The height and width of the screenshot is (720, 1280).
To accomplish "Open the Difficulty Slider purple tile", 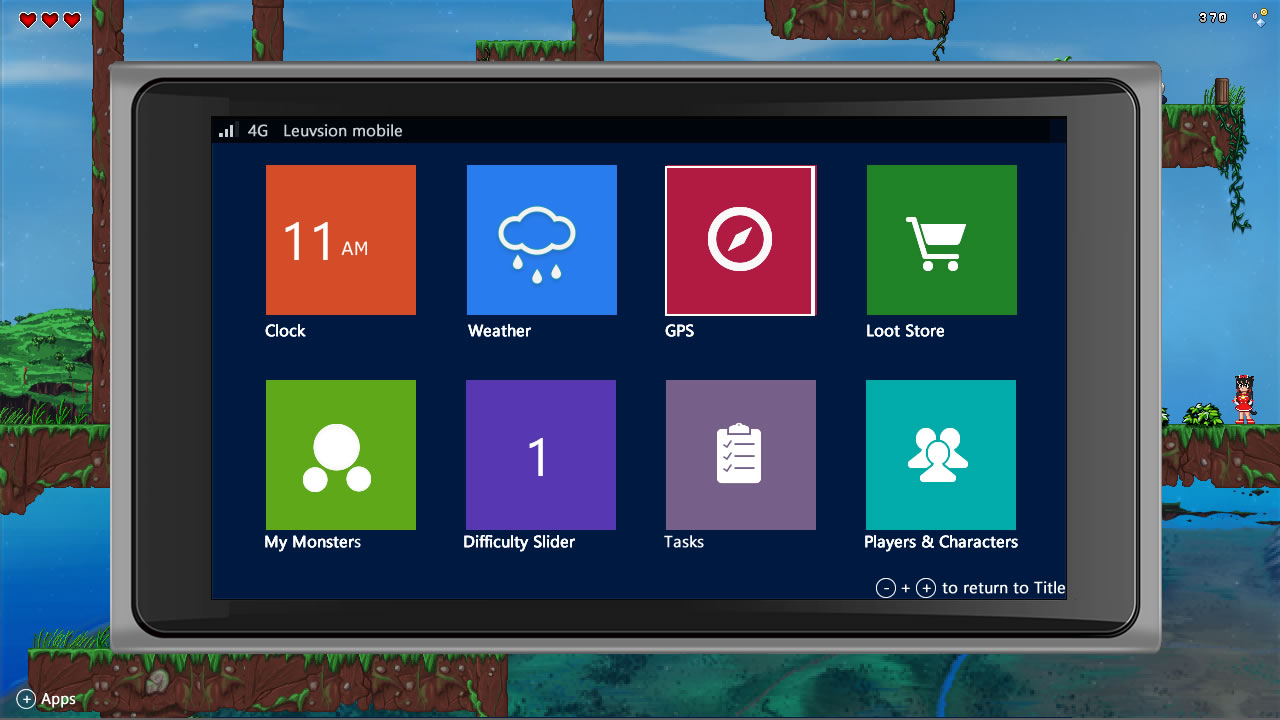I will coord(540,455).
